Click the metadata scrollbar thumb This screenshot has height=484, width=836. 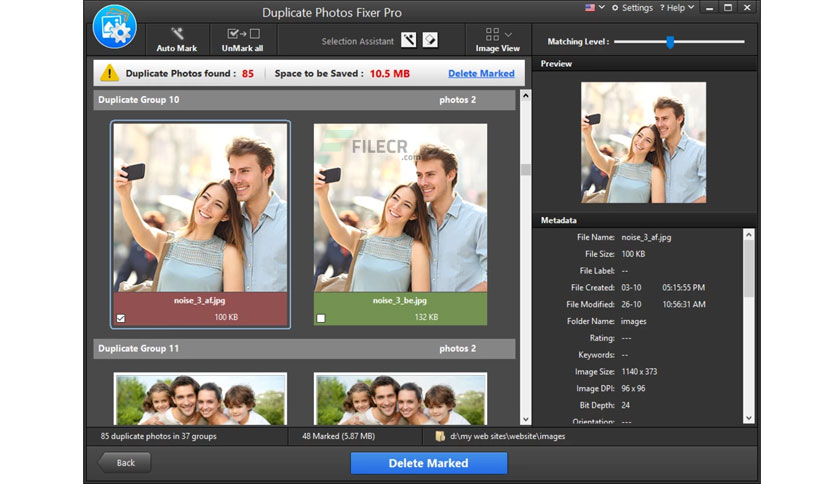[749, 269]
